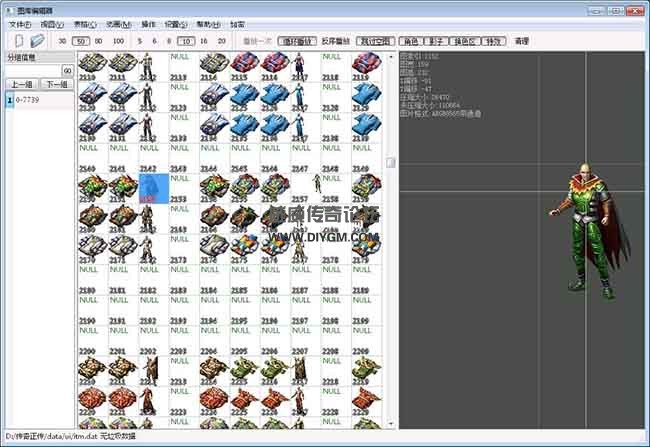Toggle 跳过空图 skip empty images

tap(375, 41)
